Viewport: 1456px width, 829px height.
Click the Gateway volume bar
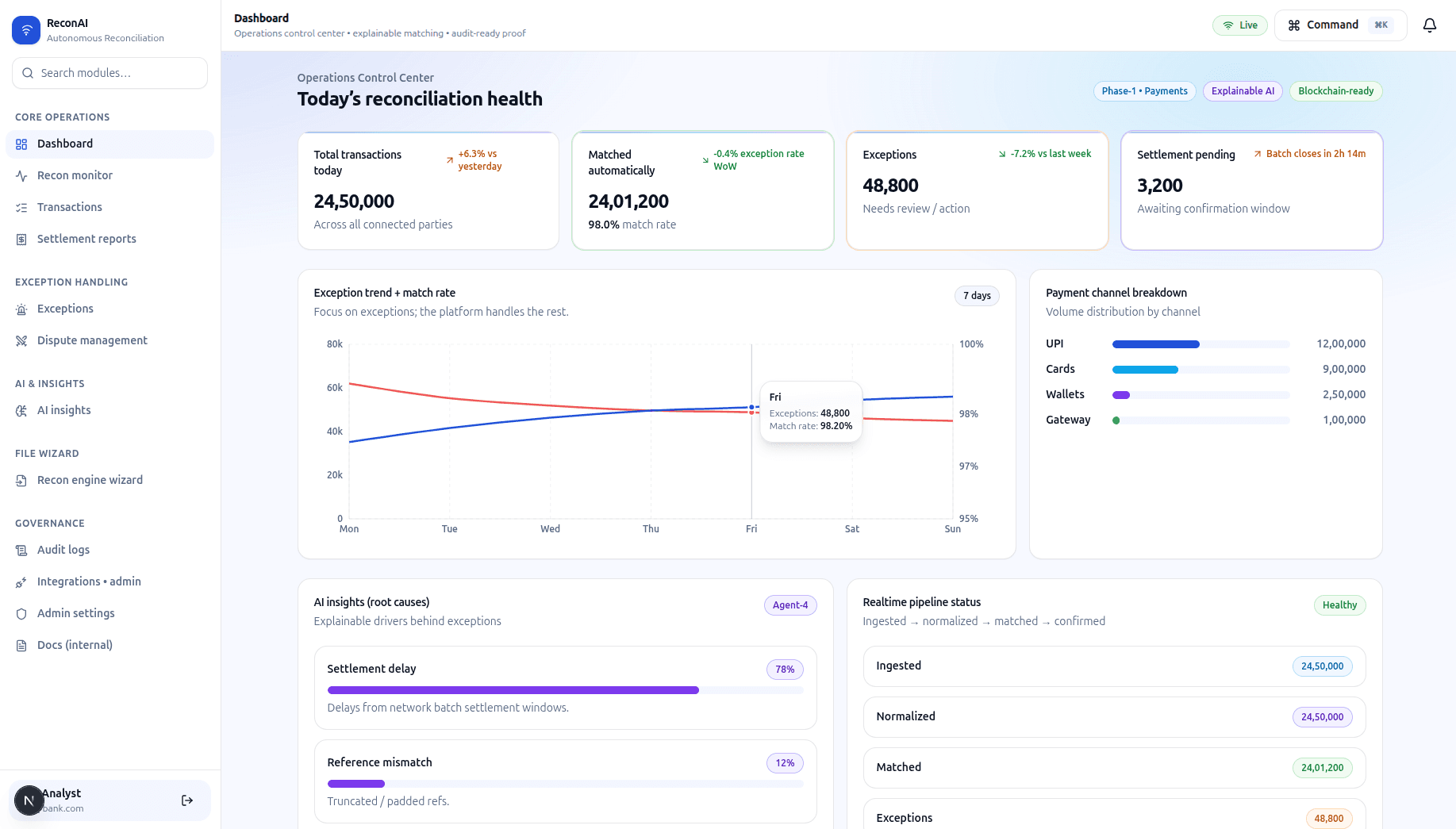pyautogui.click(x=1201, y=420)
